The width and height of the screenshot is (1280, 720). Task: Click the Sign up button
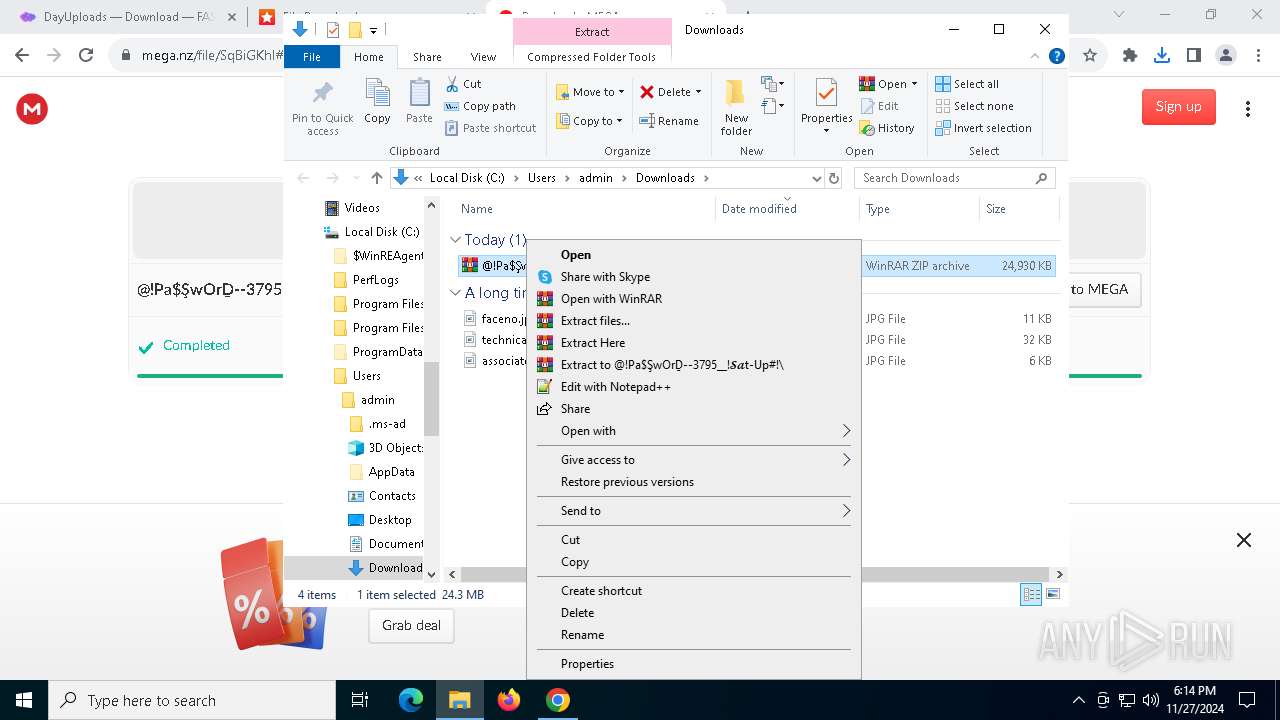point(1178,107)
